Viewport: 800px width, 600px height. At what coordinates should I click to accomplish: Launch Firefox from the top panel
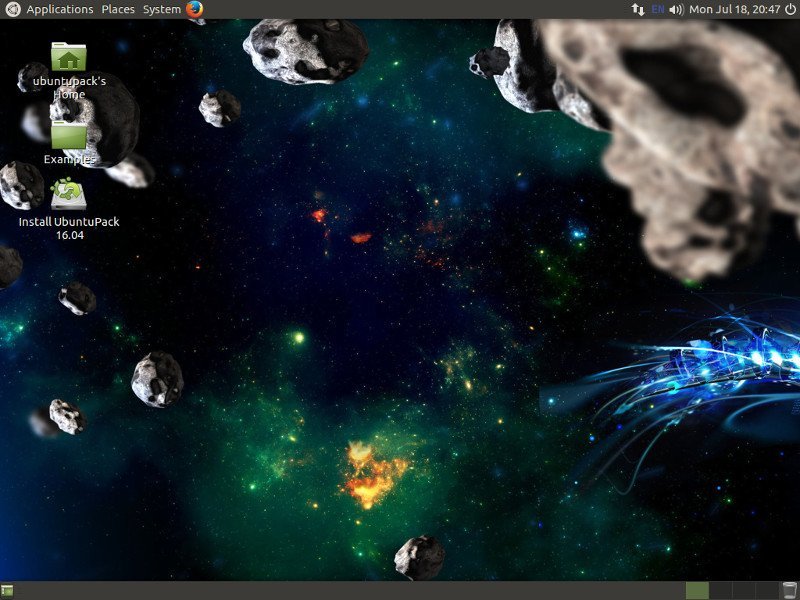pos(194,9)
